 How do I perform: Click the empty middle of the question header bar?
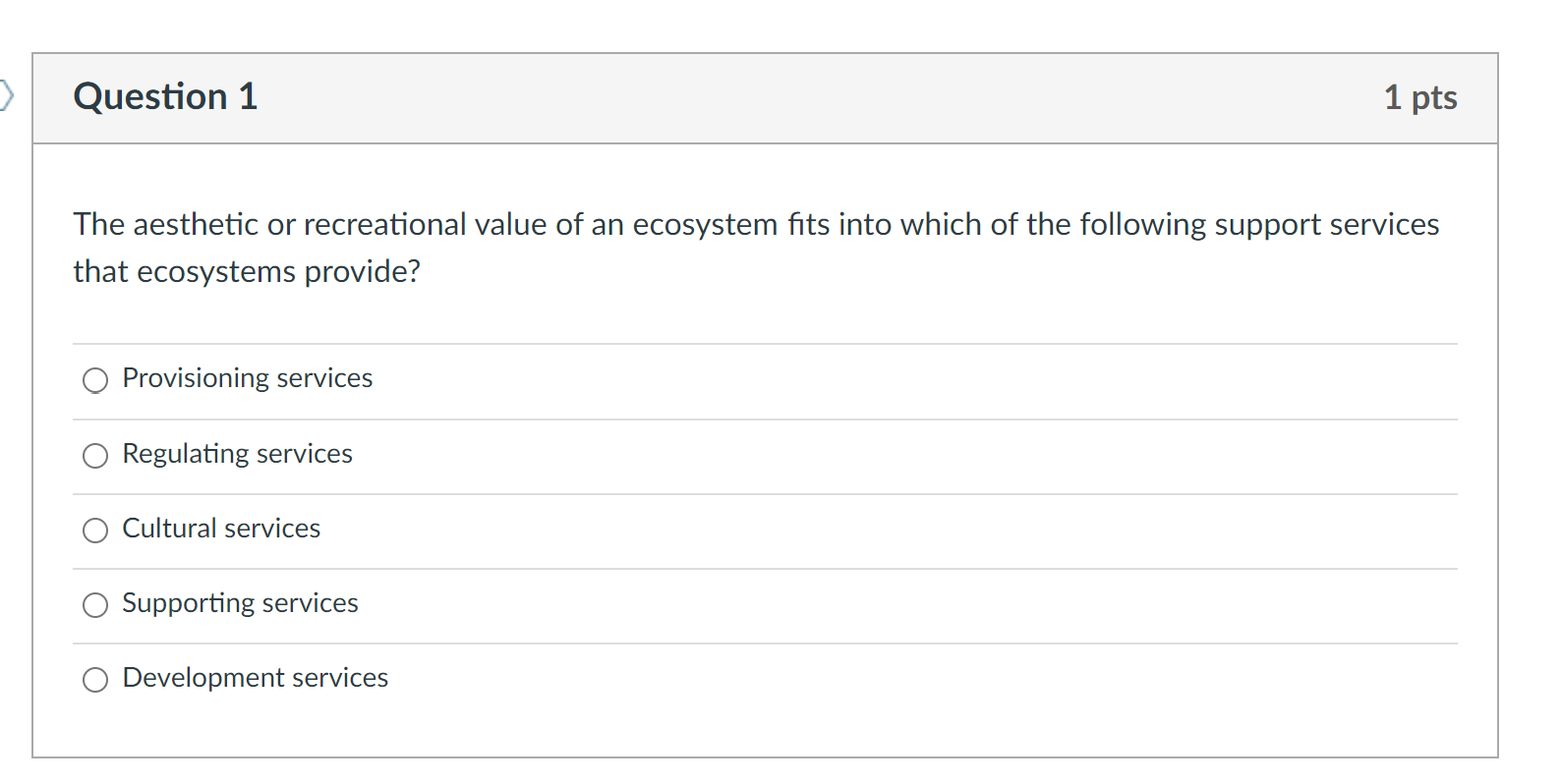786,97
